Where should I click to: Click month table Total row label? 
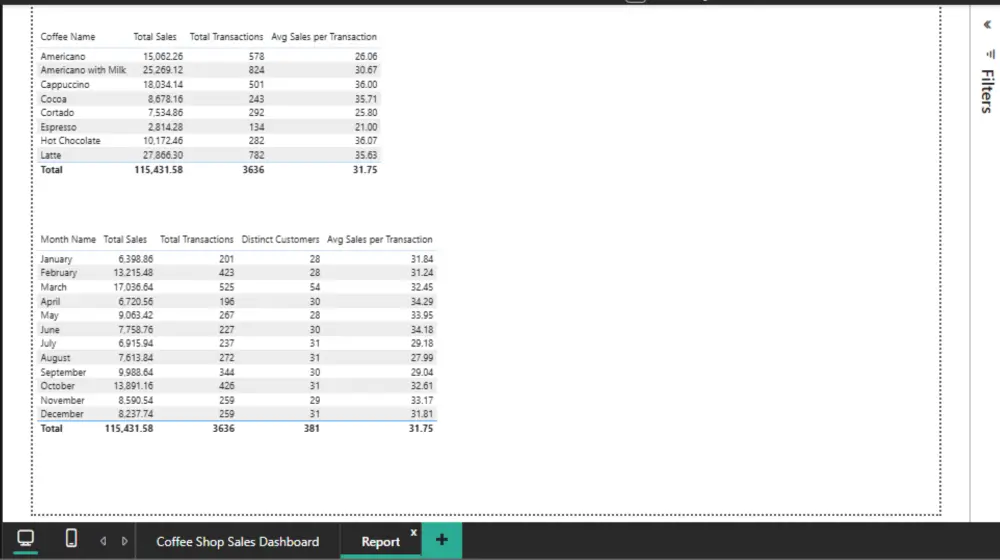coord(52,429)
